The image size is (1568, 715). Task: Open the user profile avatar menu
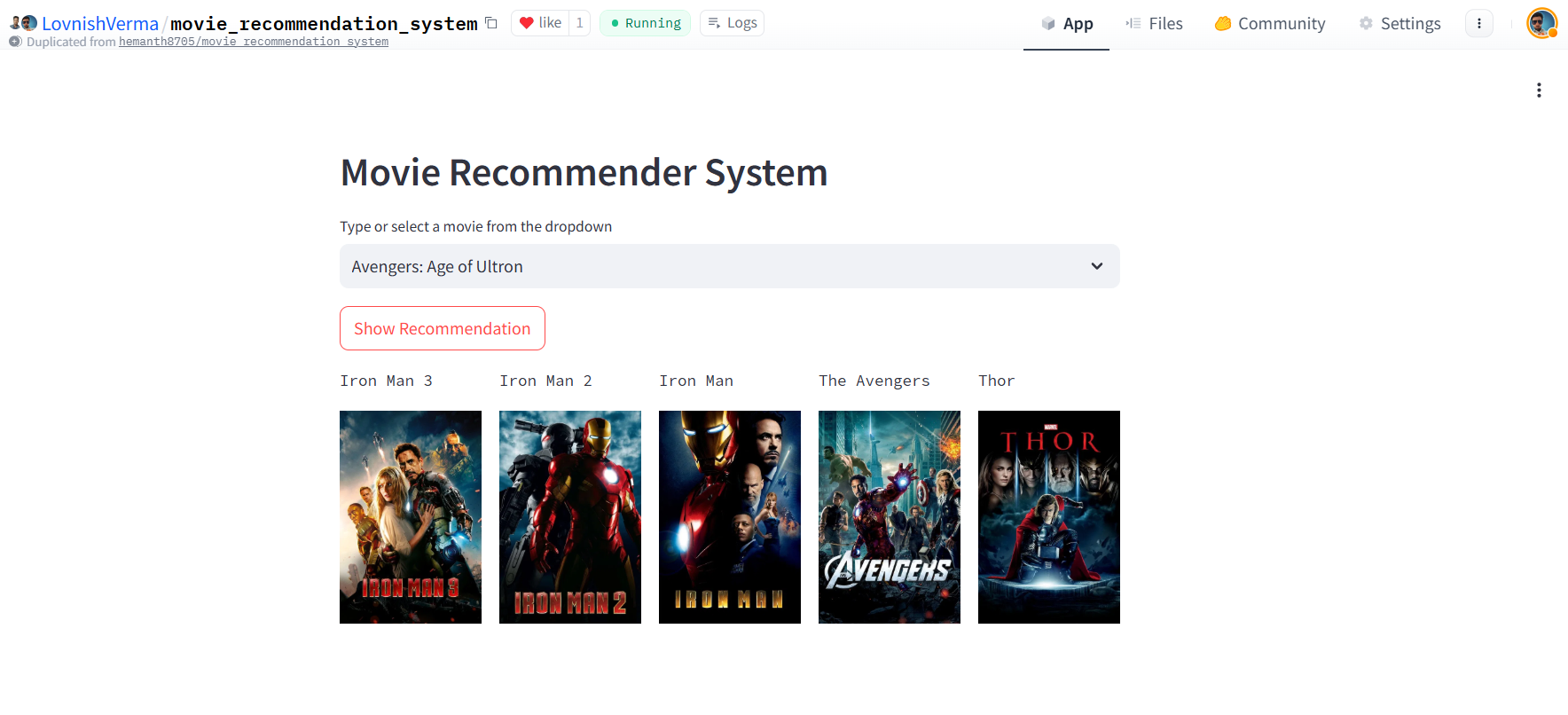(1541, 23)
